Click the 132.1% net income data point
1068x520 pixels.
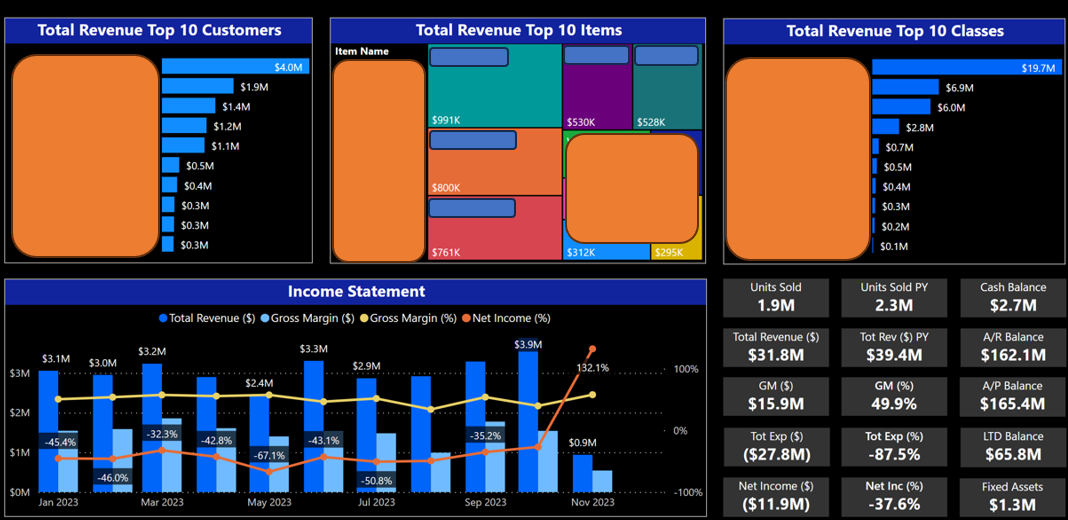pyautogui.click(x=592, y=349)
